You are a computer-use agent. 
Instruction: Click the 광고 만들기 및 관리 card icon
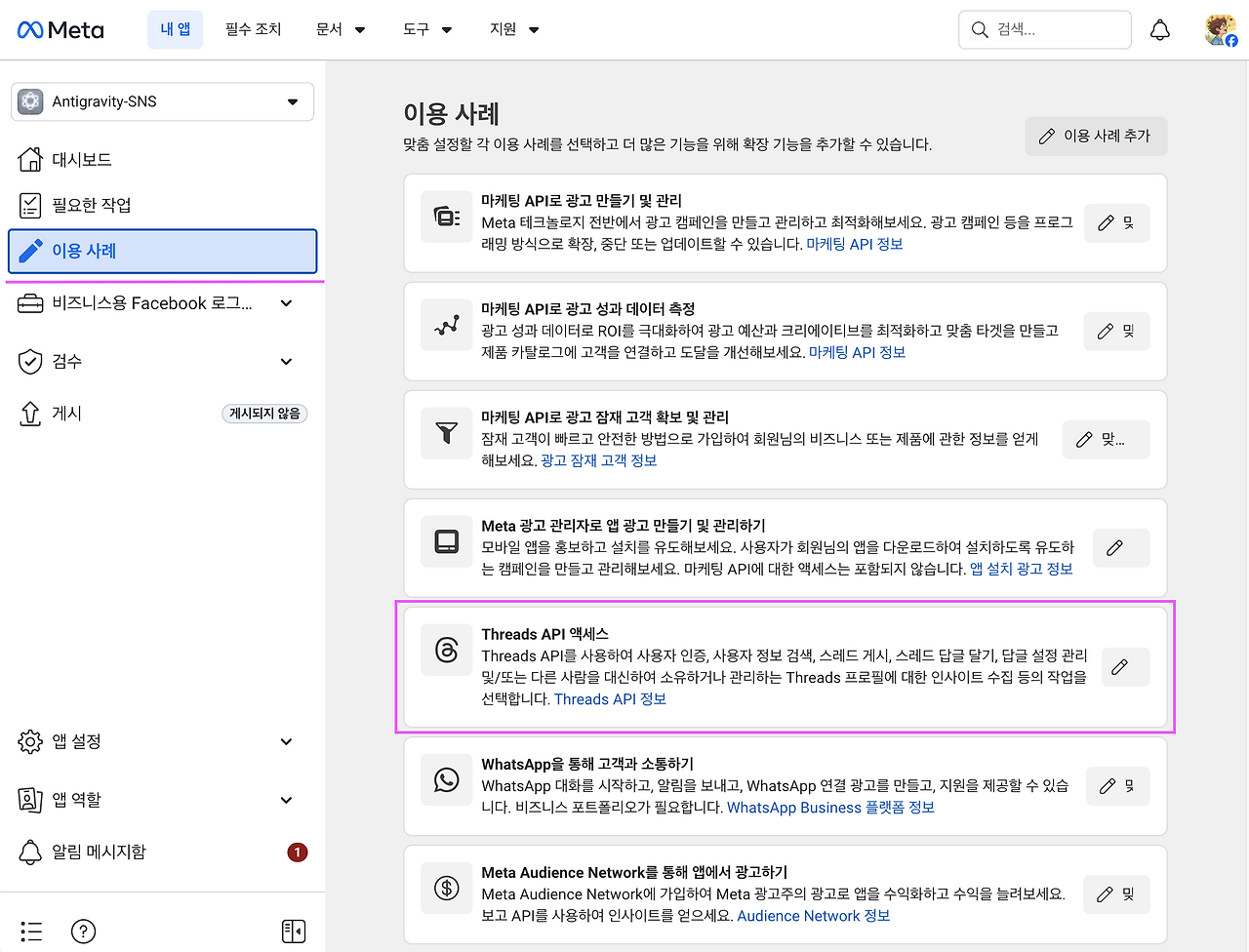[x=447, y=217]
